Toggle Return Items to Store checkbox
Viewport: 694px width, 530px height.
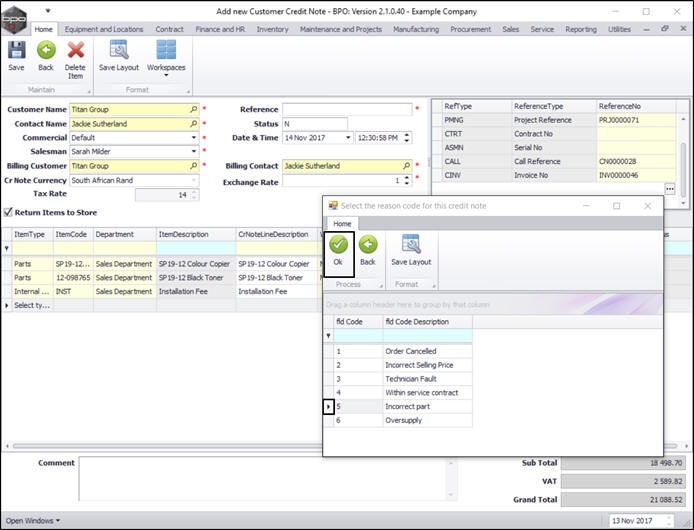pyautogui.click(x=8, y=212)
